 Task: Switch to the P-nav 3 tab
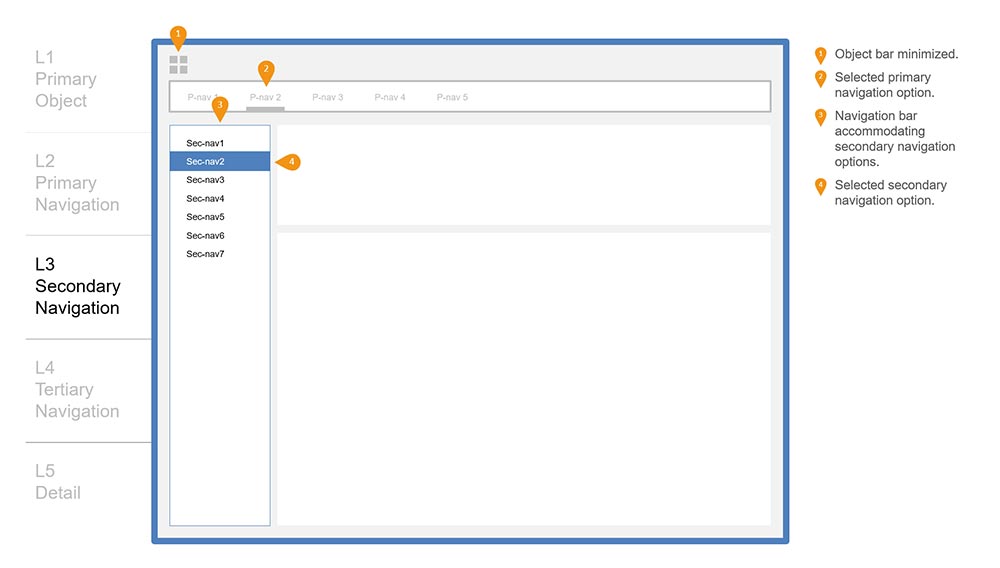(x=327, y=97)
